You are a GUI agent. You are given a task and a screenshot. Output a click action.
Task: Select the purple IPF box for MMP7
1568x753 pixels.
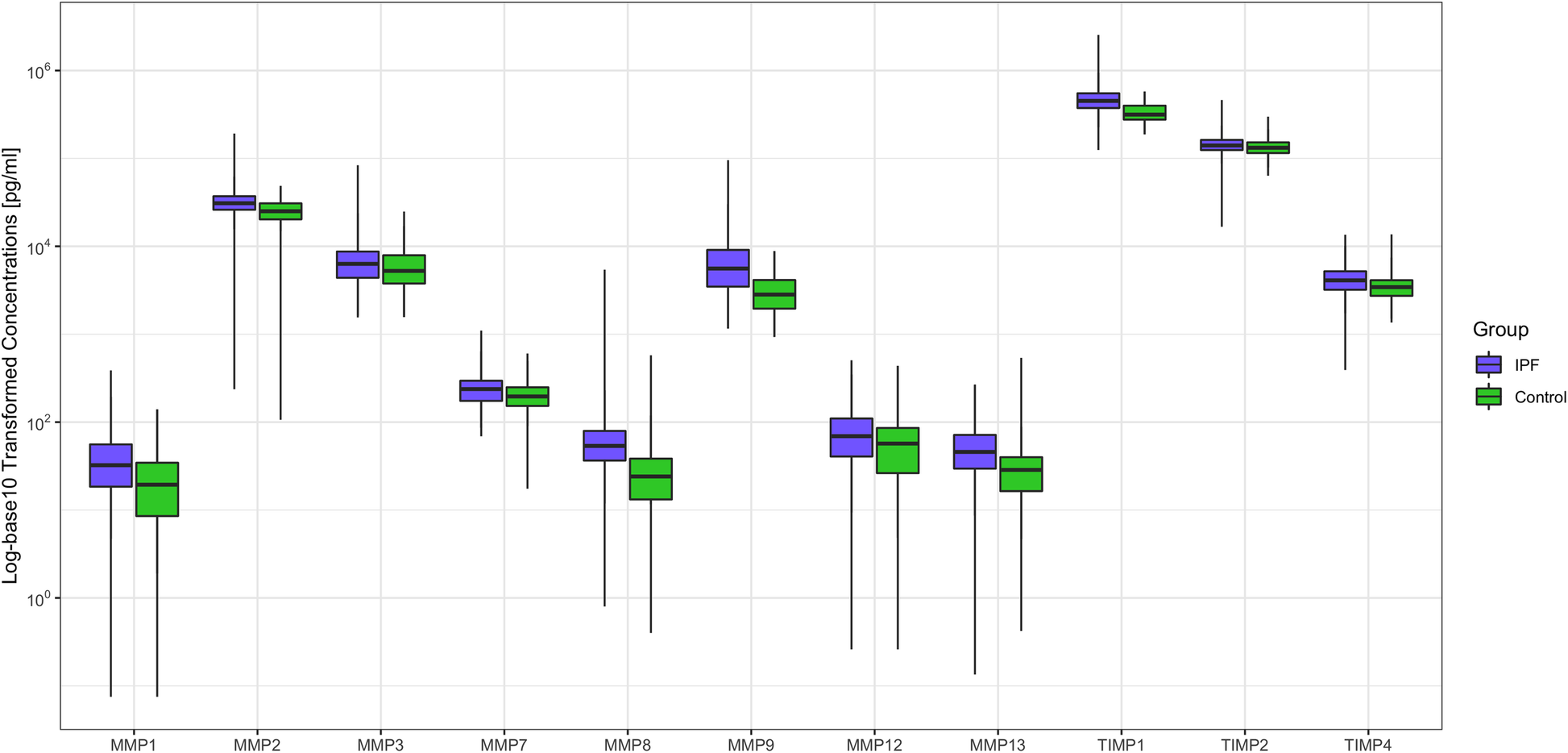(x=481, y=390)
